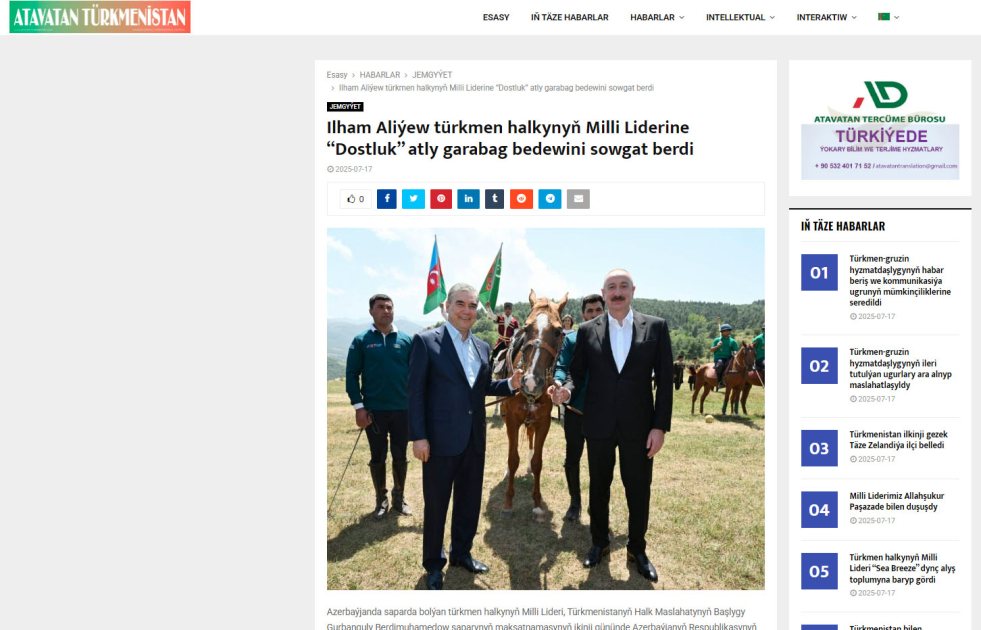Viewport: 981px width, 630px height.
Task: Open the INTERAKTIW dropdown menu
Action: (x=826, y=18)
